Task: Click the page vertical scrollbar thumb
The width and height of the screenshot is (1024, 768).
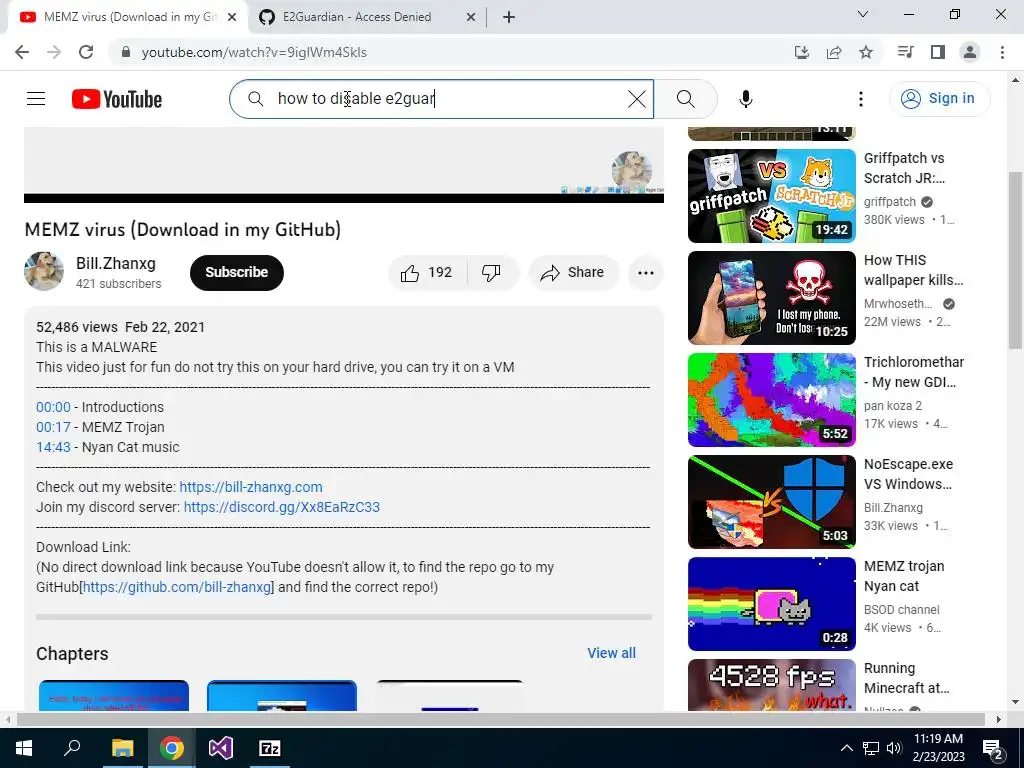Action: (x=1016, y=261)
